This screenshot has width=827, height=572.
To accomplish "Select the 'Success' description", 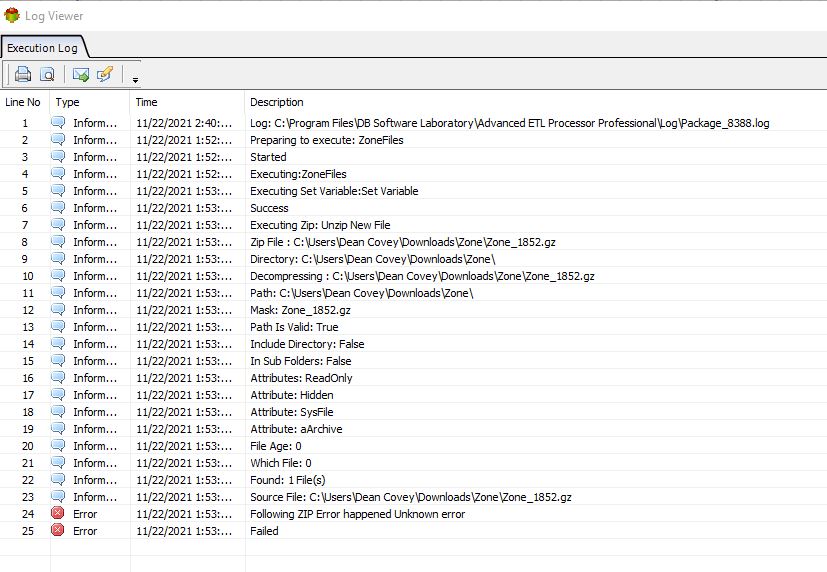I will tap(269, 208).
